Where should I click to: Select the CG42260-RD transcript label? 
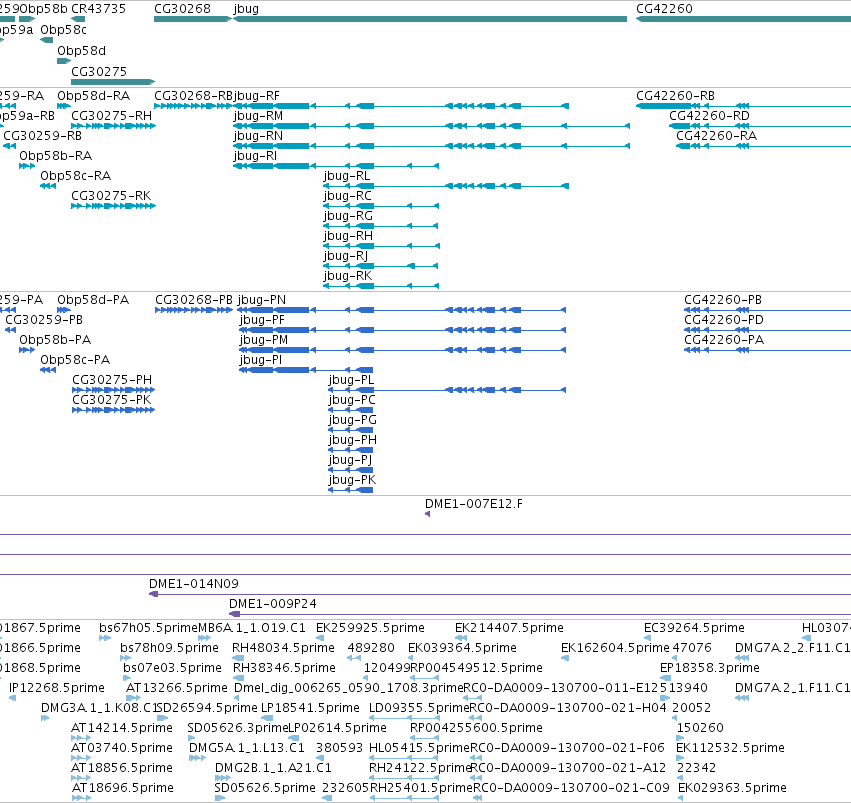[709, 116]
